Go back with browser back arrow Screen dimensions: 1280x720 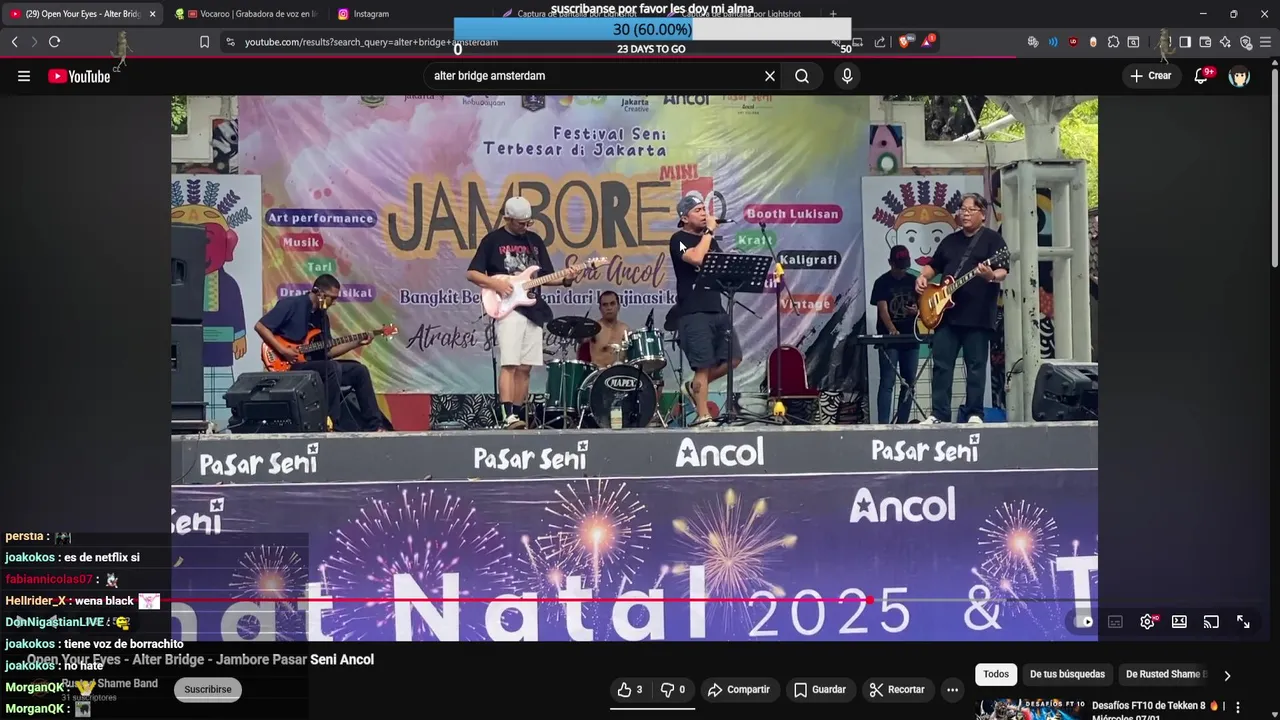pyautogui.click(x=15, y=42)
